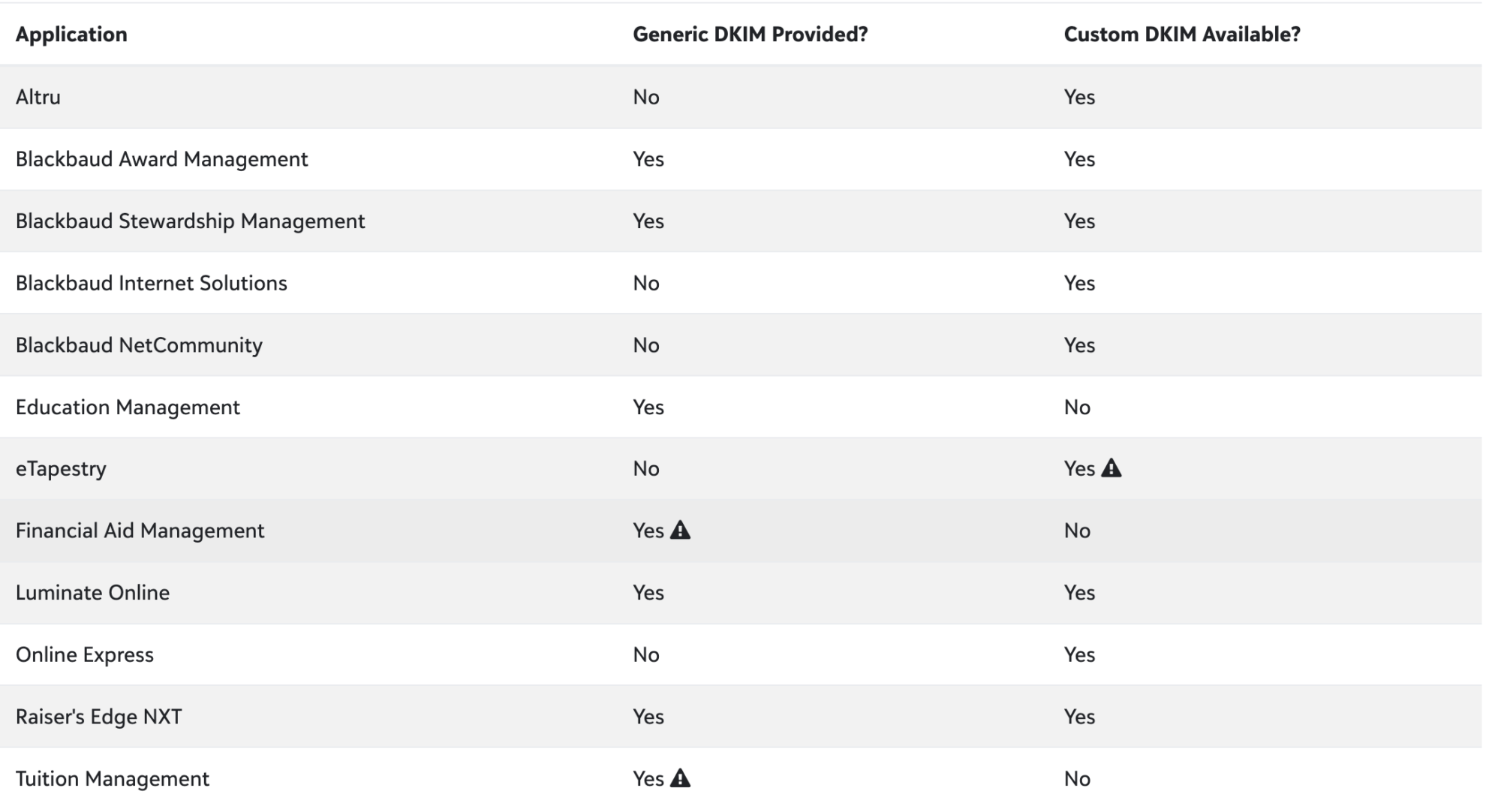
Task: Select Blackbaud Internet Solutions text
Action: (x=151, y=283)
